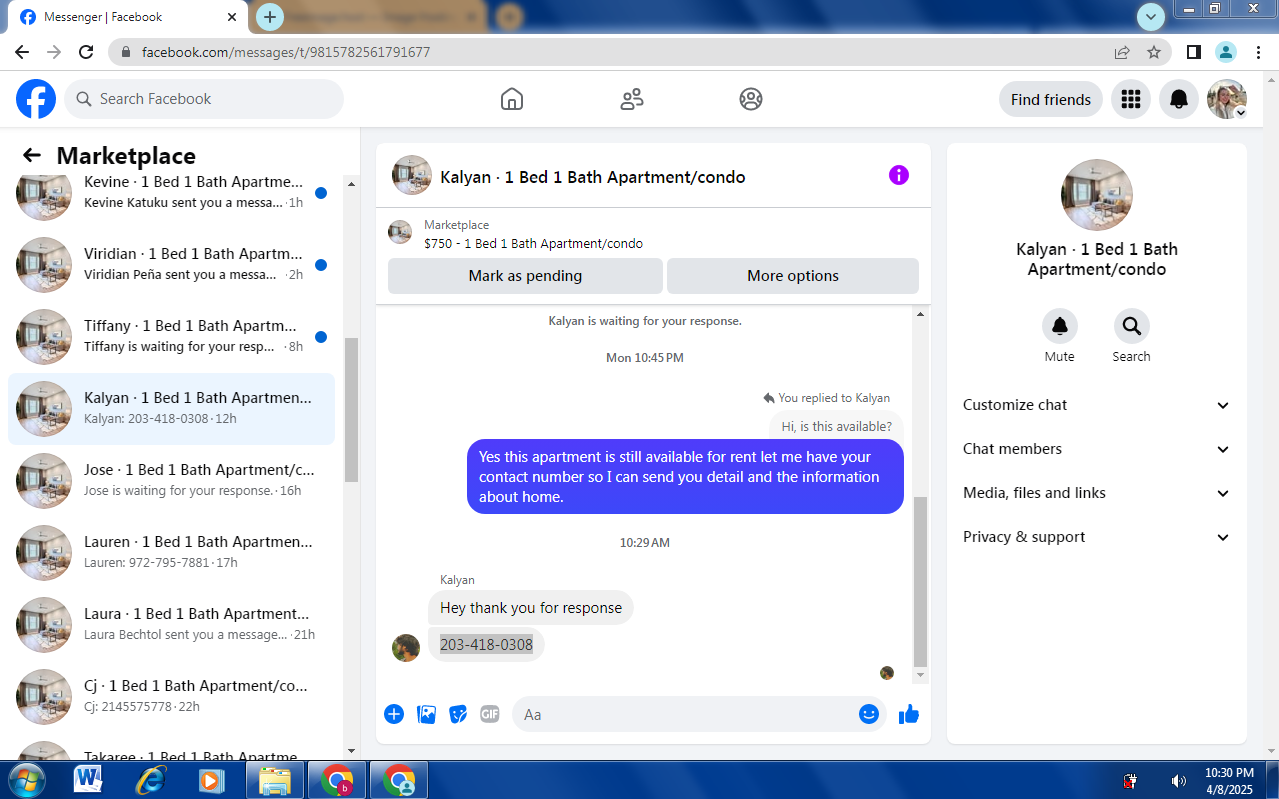This screenshot has height=799, width=1279.
Task: Open browser side panel icon
Action: tap(1194, 52)
